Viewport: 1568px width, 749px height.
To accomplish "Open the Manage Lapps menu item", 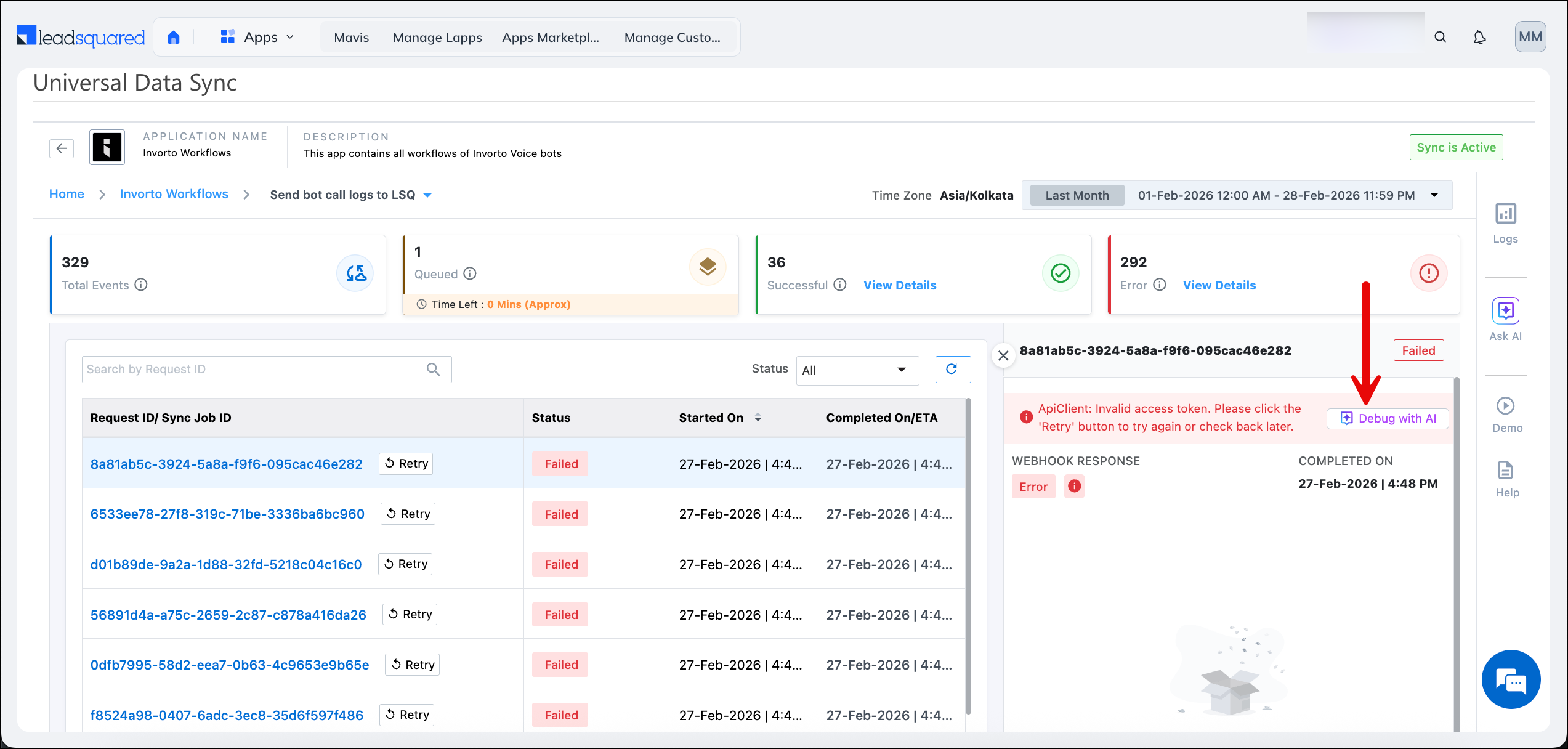I will point(437,38).
